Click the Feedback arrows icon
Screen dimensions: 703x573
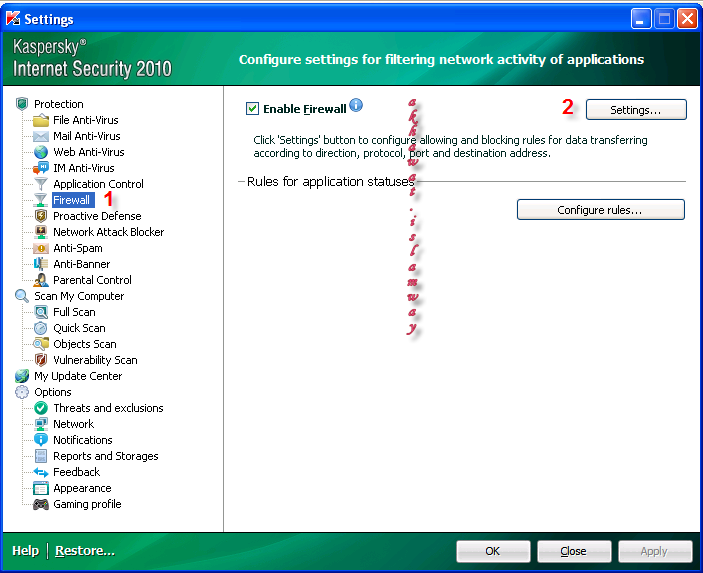click(x=41, y=472)
